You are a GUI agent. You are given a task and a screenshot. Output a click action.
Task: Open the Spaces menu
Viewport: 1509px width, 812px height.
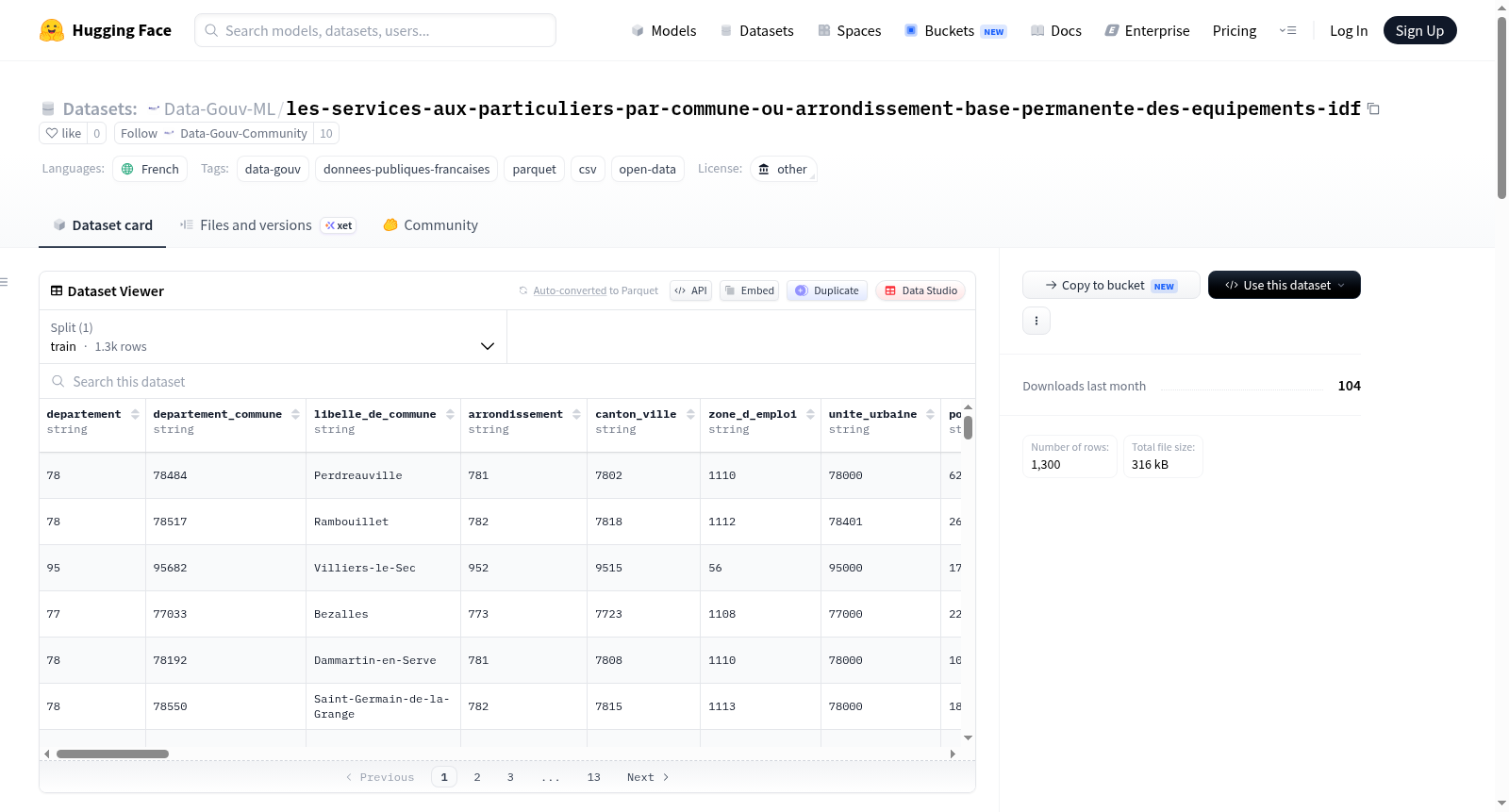click(x=850, y=30)
